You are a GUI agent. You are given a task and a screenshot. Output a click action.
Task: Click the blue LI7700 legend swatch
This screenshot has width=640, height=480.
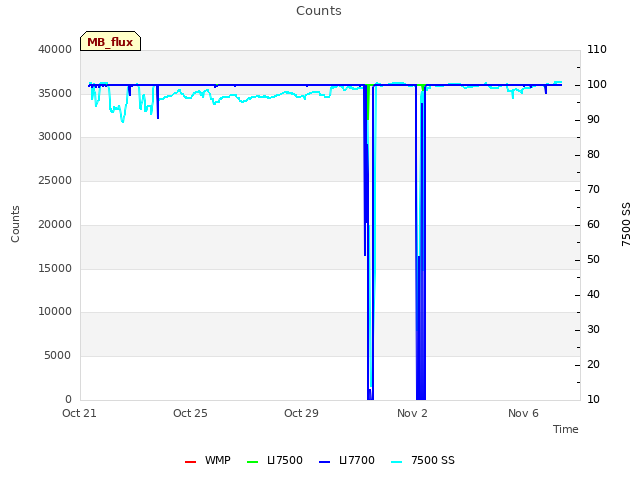point(324,462)
